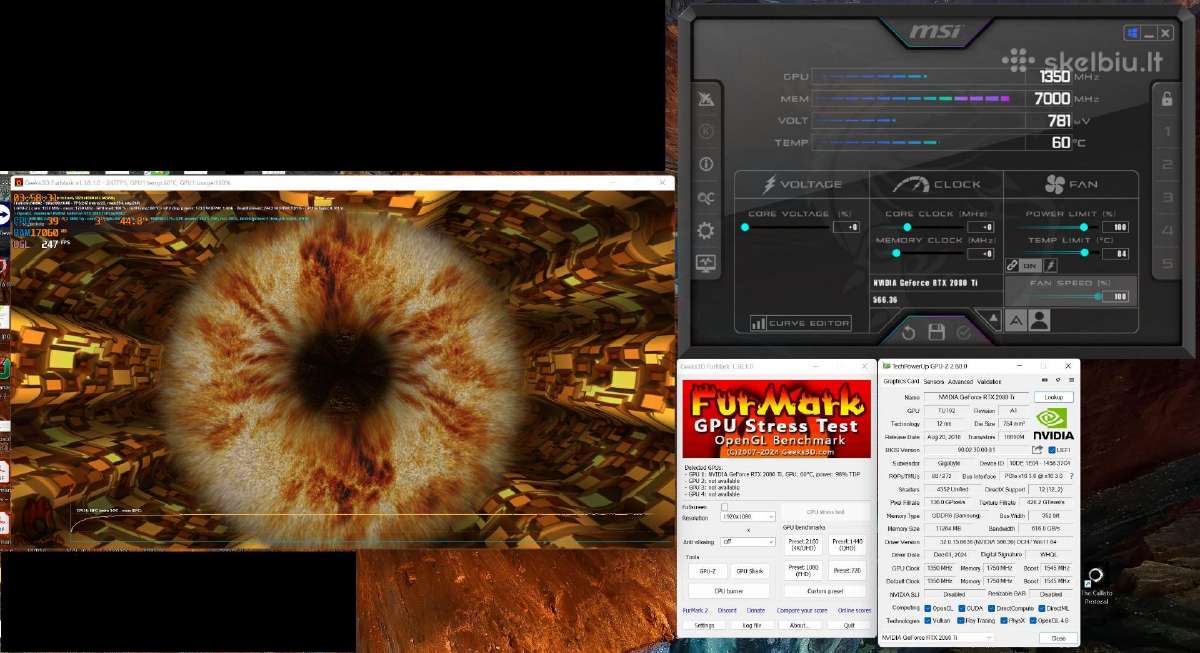Click the fan Auto 'A' icon
This screenshot has height=653, width=1200.
(x=1016, y=320)
